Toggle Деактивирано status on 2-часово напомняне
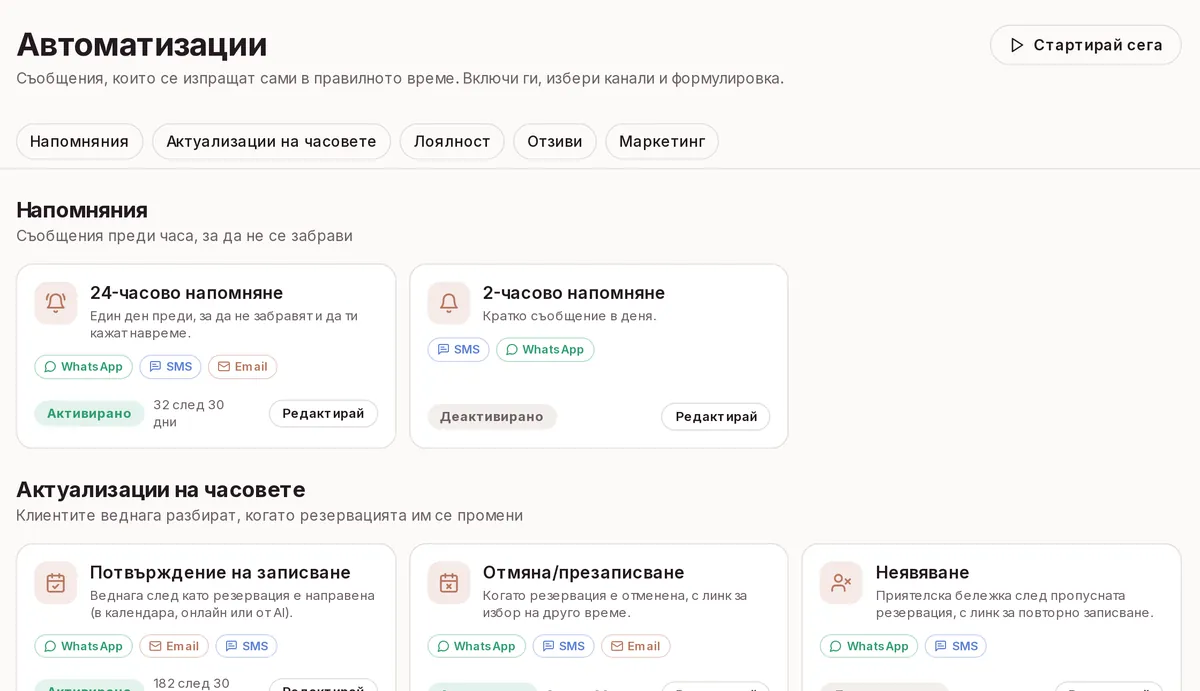This screenshot has width=1200, height=691. click(492, 417)
